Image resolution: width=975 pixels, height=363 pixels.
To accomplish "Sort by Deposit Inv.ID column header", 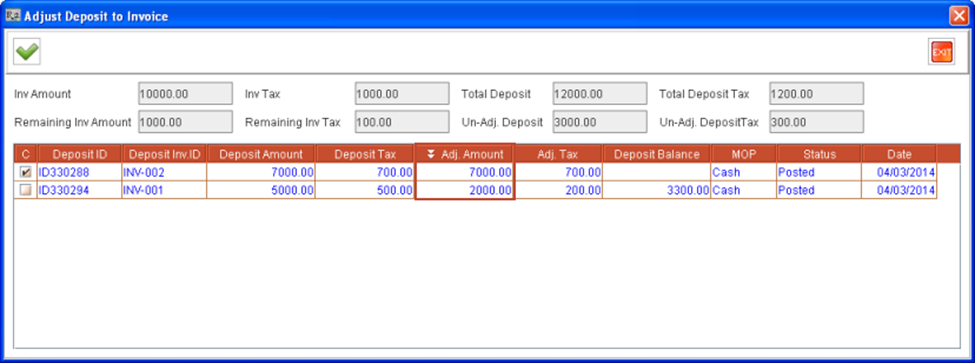I will (165, 154).
